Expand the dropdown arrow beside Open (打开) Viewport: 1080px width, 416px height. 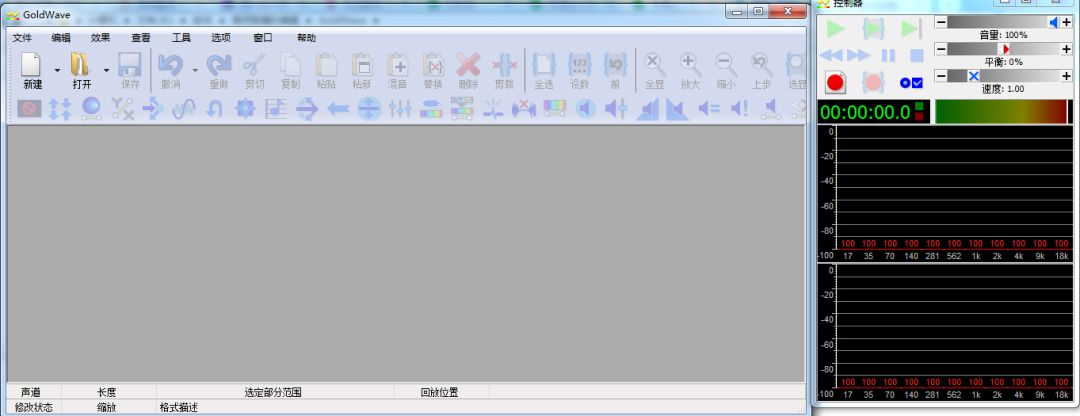pyautogui.click(x=106, y=70)
